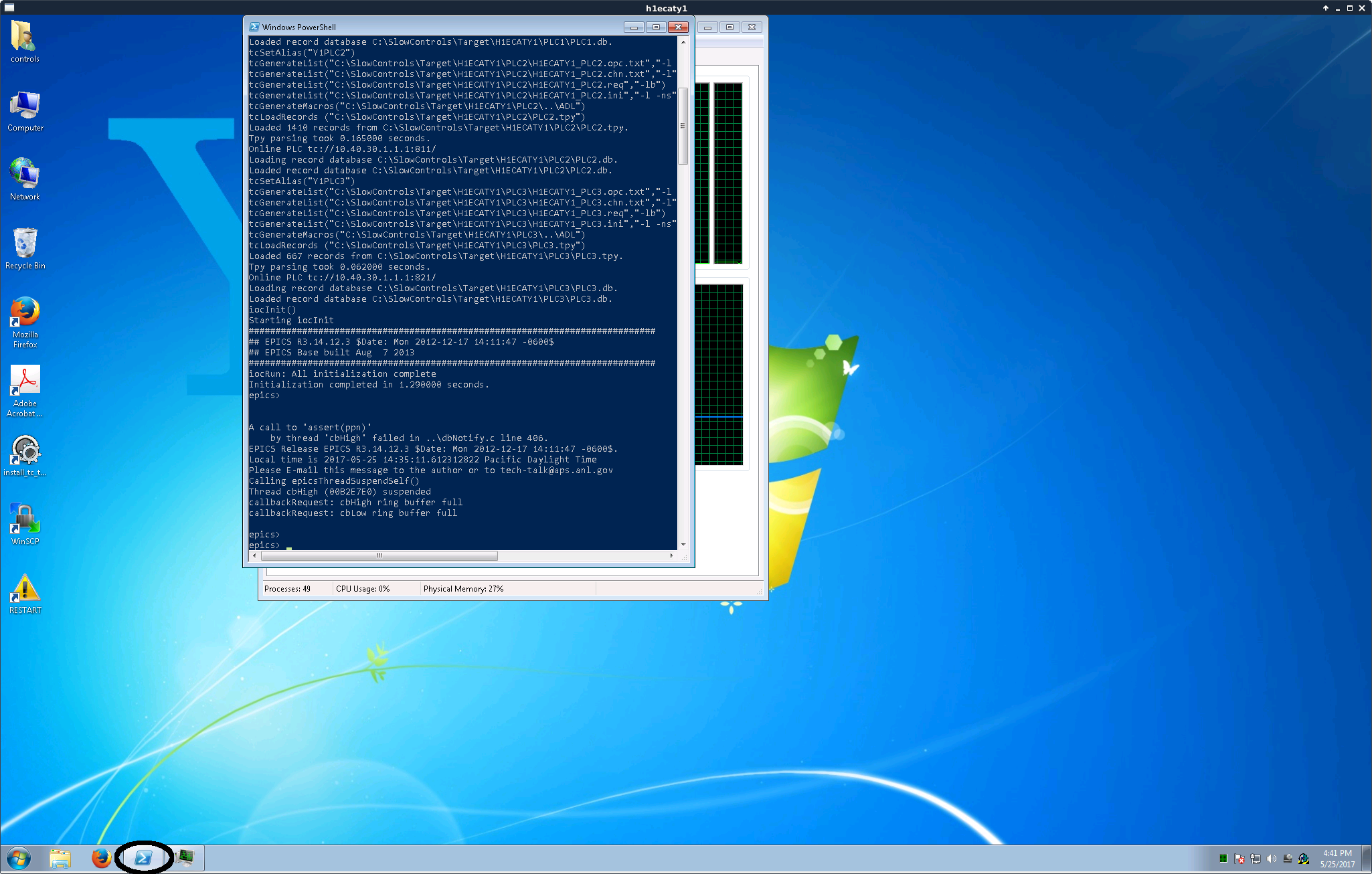Click PowerShell horizontal scroll left arrow
The height and width of the screenshot is (874, 1372).
[x=254, y=555]
